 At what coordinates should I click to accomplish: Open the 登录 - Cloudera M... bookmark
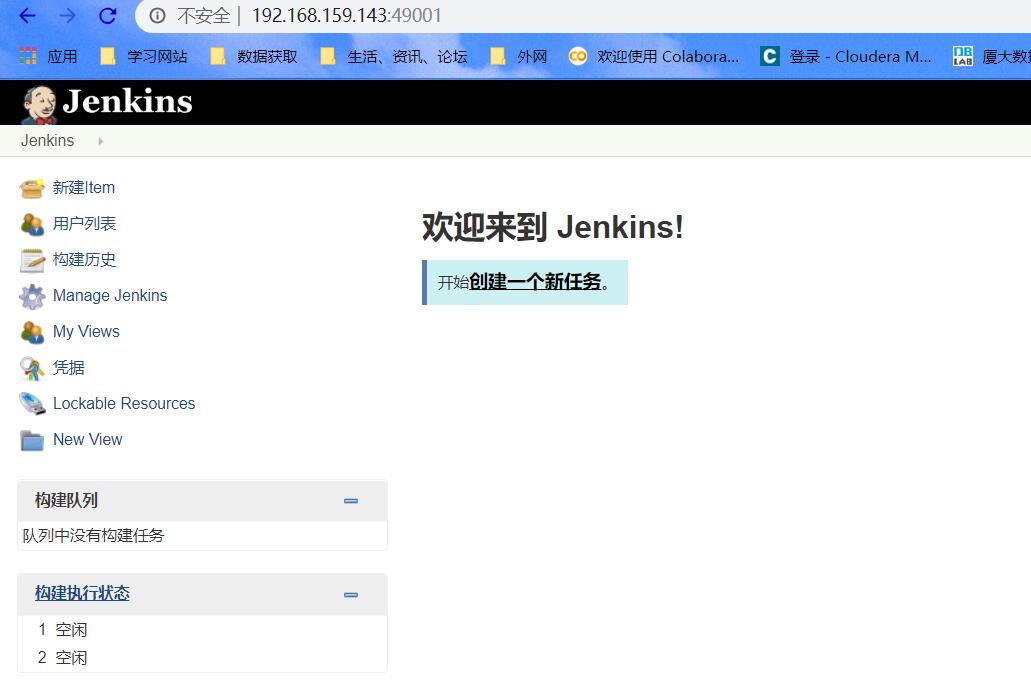[846, 57]
